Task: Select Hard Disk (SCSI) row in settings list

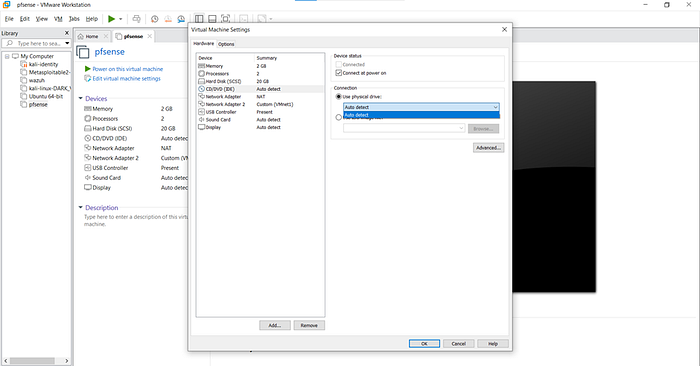Action: [x=260, y=81]
